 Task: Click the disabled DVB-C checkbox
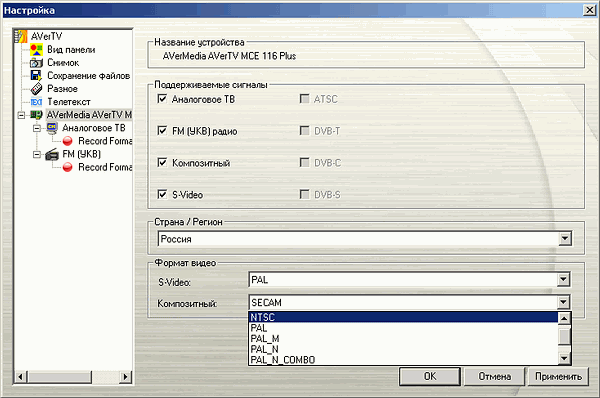305,163
